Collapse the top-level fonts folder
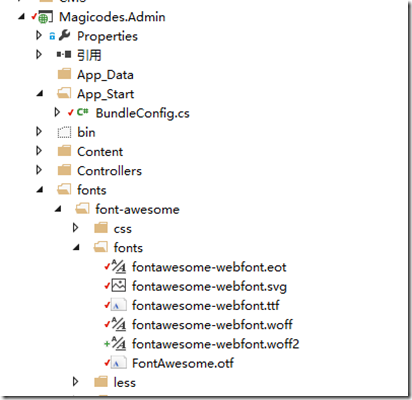412x400 pixels. pos(40,190)
